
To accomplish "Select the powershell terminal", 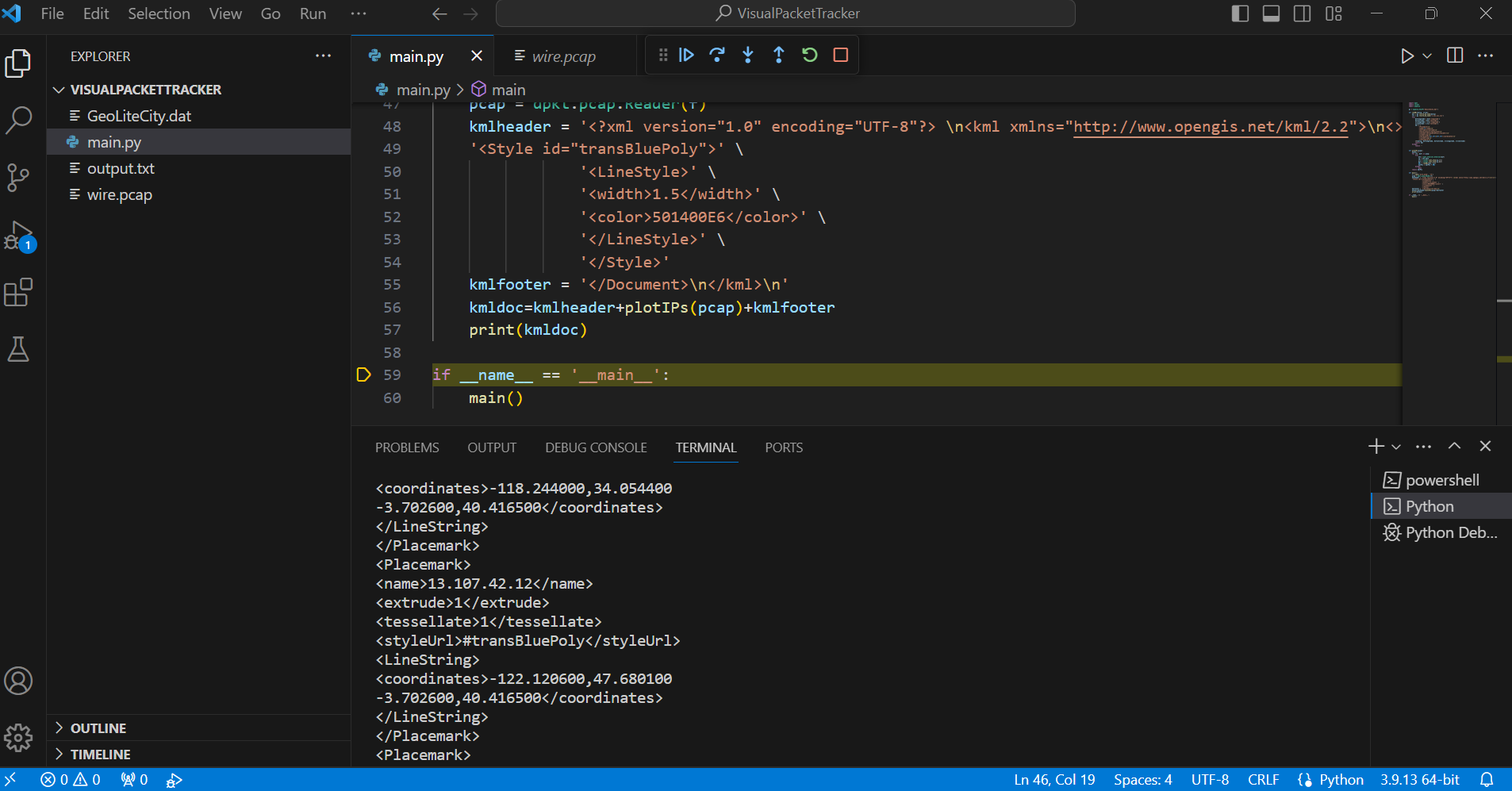I will (1441, 480).
